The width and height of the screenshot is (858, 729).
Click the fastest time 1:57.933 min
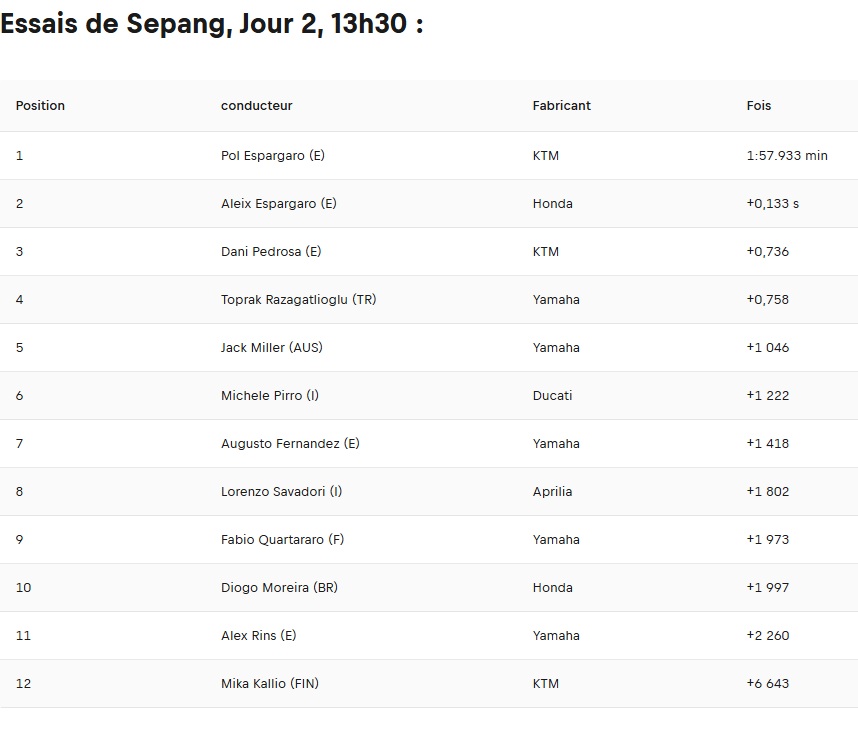[787, 156]
